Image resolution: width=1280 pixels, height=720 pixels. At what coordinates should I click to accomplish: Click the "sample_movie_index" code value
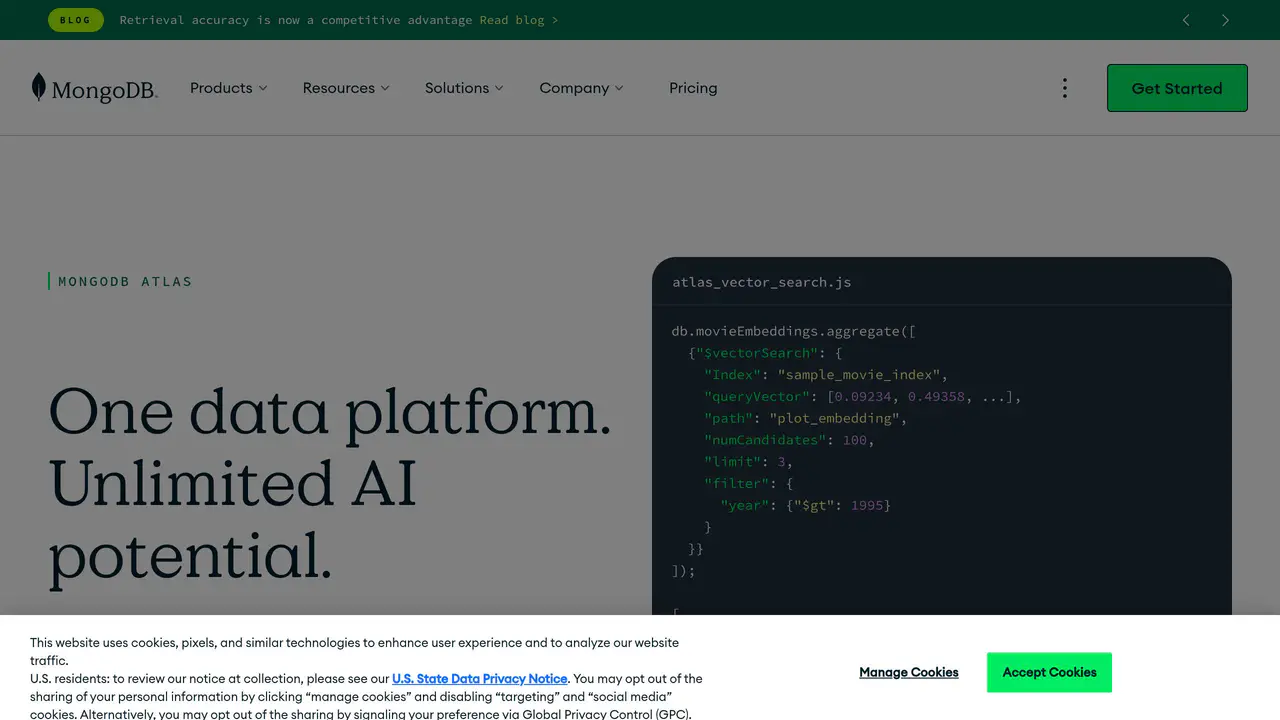[x=859, y=375]
